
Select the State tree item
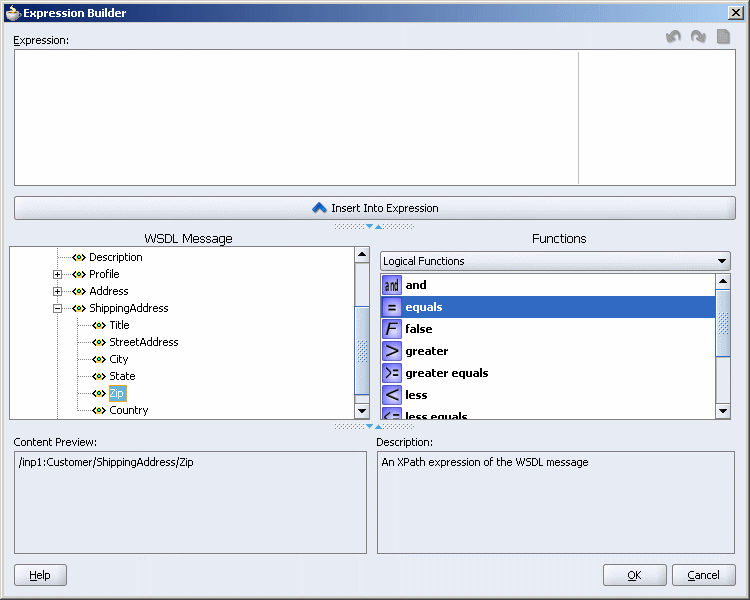pyautogui.click(x=122, y=377)
